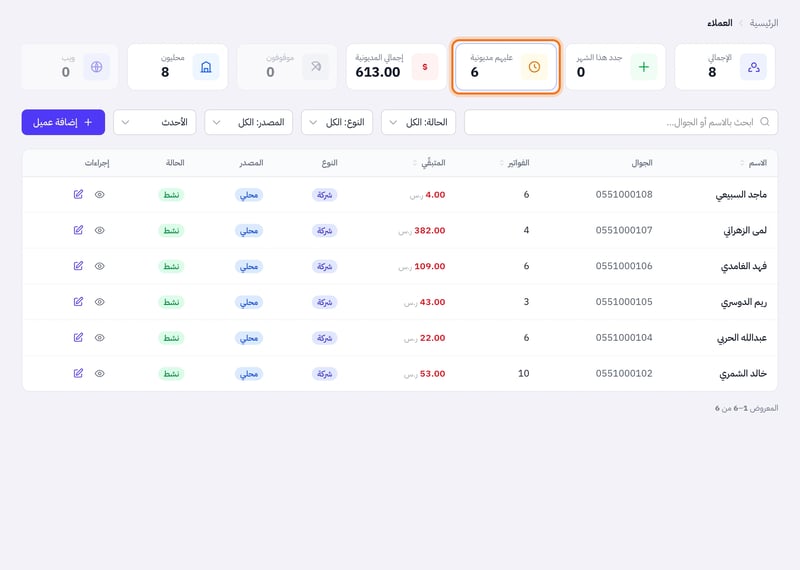Click the remaining amount 53.00
This screenshot has width=800, height=570.
[433, 374]
